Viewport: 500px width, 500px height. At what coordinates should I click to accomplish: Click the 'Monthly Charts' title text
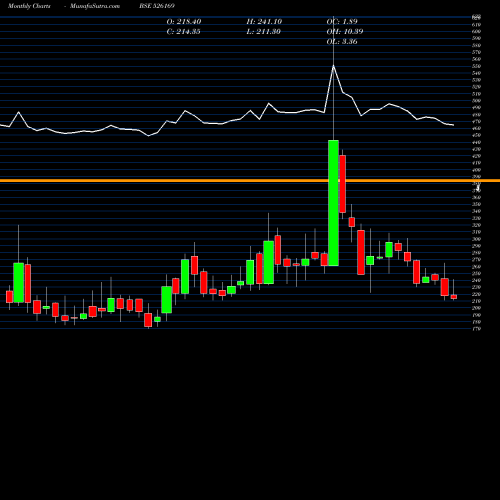[29, 6]
